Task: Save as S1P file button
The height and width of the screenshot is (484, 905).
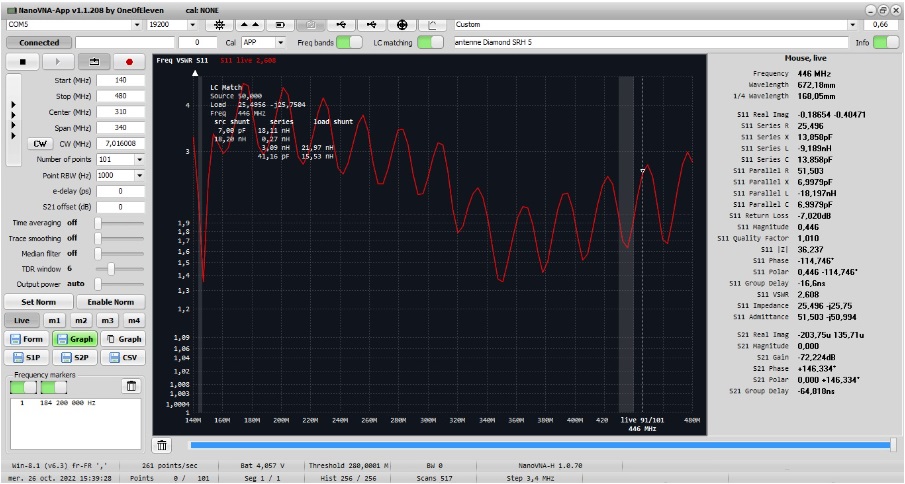Action: tap(26, 357)
